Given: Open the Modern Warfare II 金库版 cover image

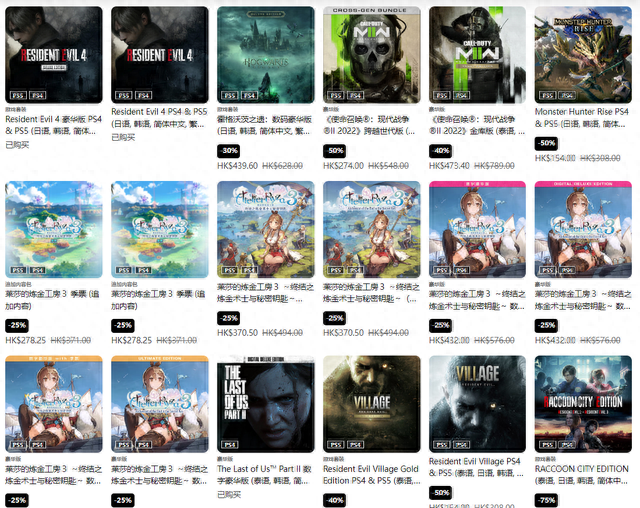Looking at the screenshot, I should 477,55.
